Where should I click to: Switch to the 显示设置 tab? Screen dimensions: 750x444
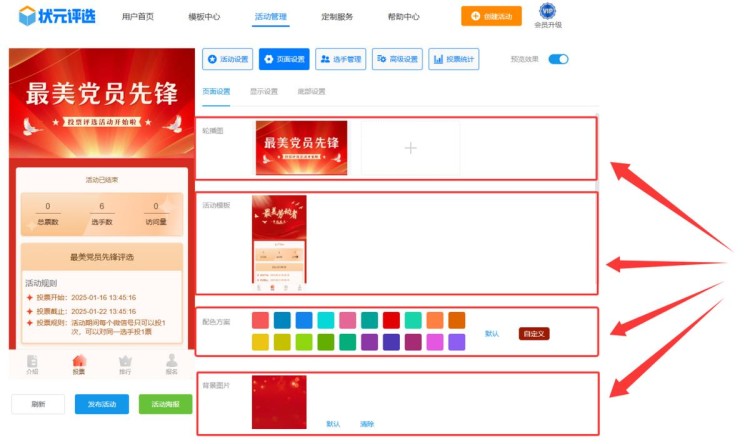tap(263, 92)
